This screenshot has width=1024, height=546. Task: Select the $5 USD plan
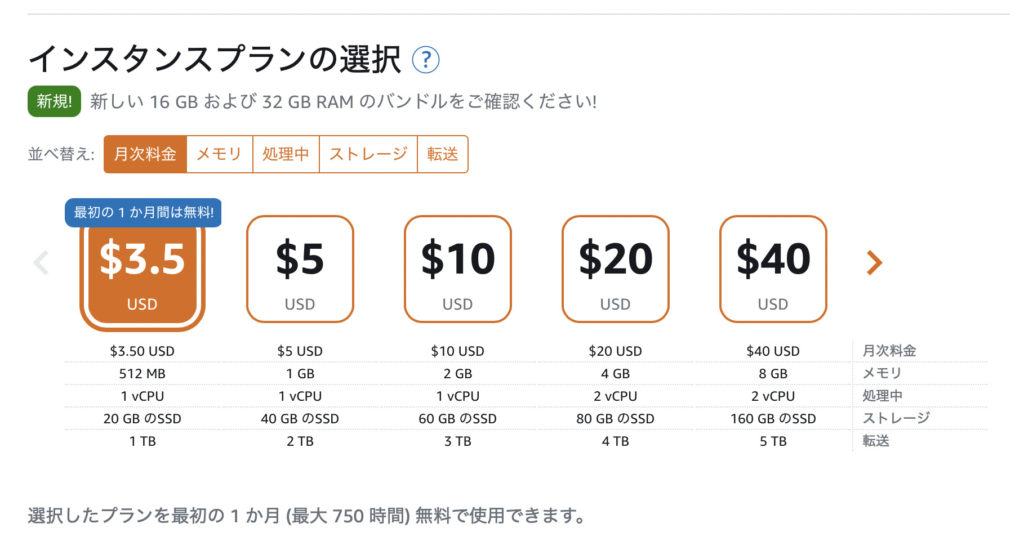click(x=300, y=269)
